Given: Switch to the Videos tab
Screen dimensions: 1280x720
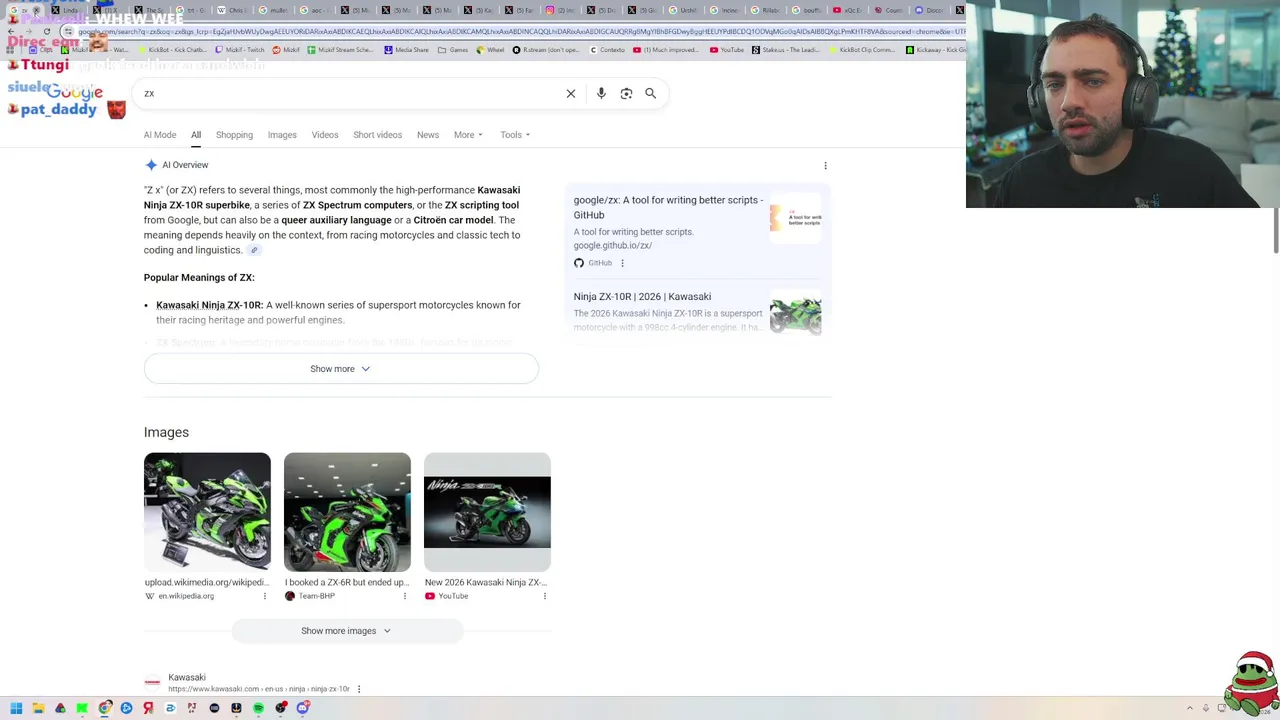Looking at the screenshot, I should 325,135.
